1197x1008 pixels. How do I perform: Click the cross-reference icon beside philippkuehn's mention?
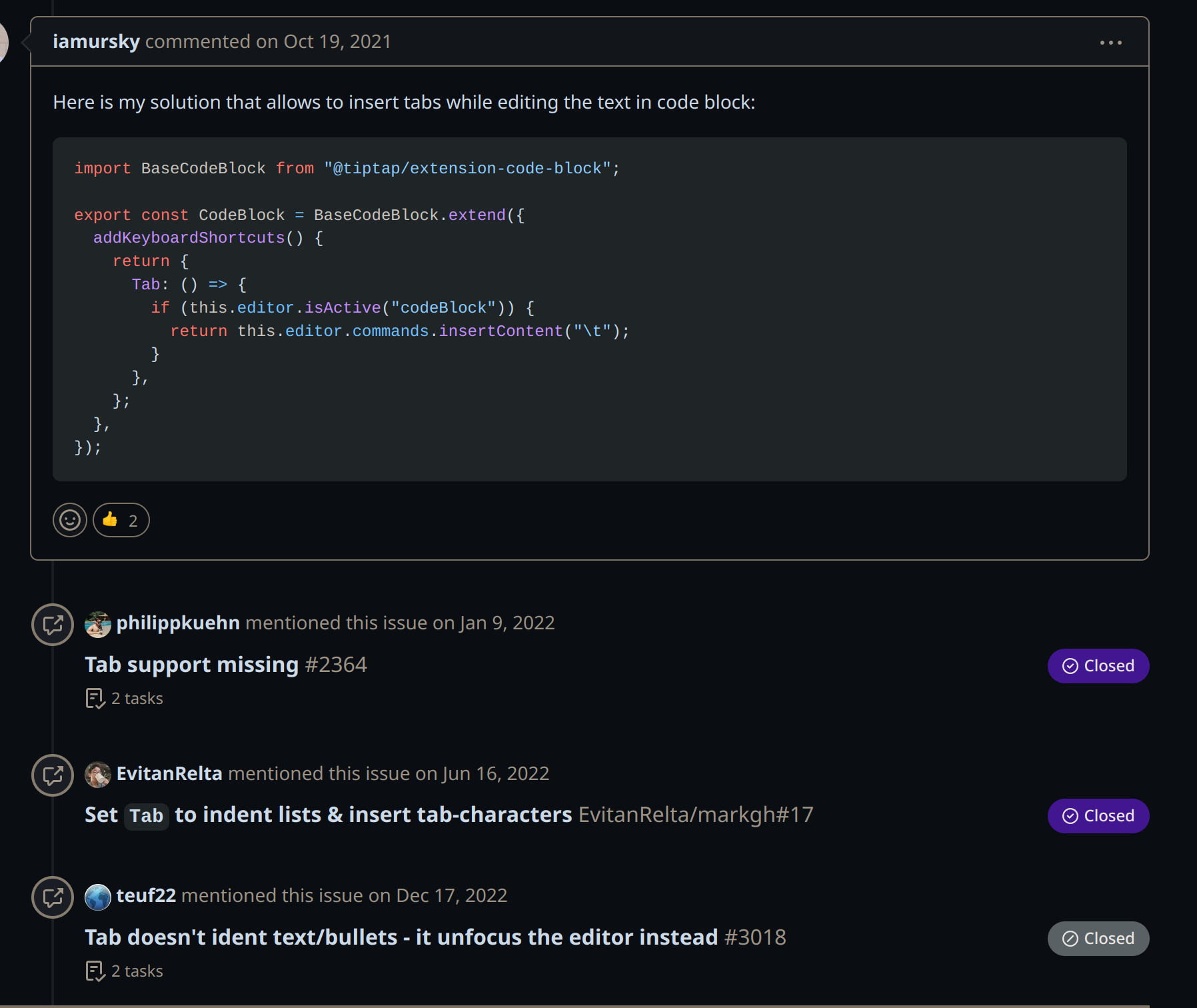[x=53, y=625]
